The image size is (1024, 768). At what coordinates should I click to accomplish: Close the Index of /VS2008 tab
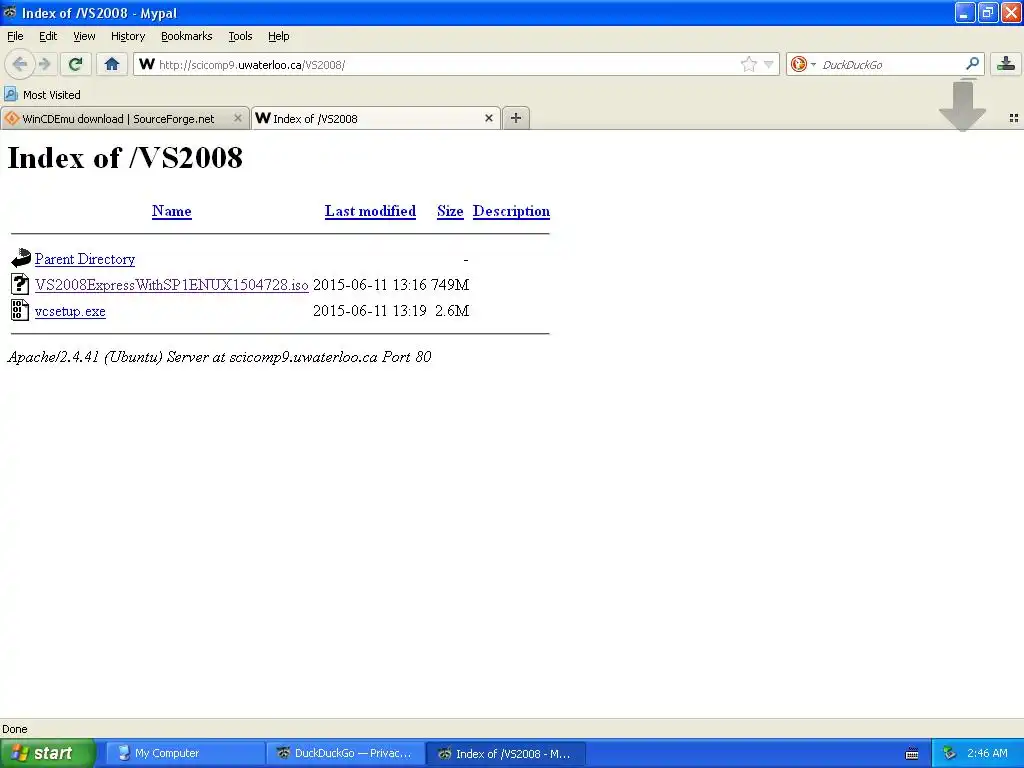tap(488, 118)
